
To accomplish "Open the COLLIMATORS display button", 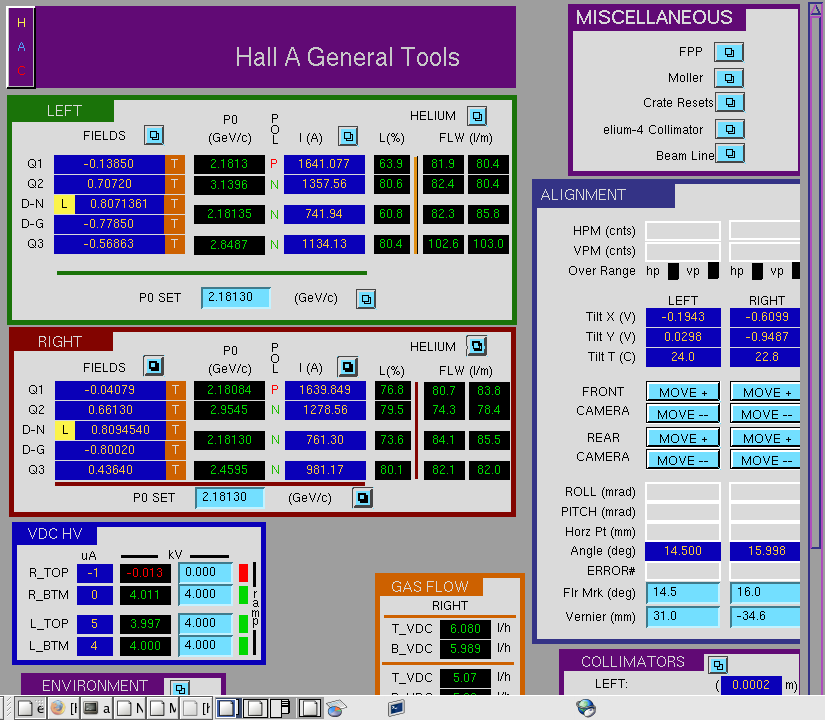I will point(718,665).
